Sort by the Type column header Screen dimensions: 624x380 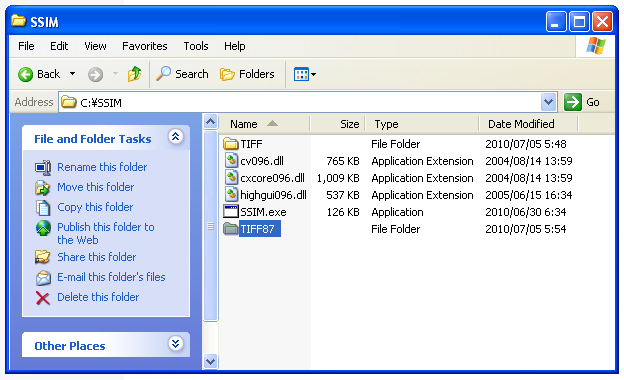pos(422,124)
